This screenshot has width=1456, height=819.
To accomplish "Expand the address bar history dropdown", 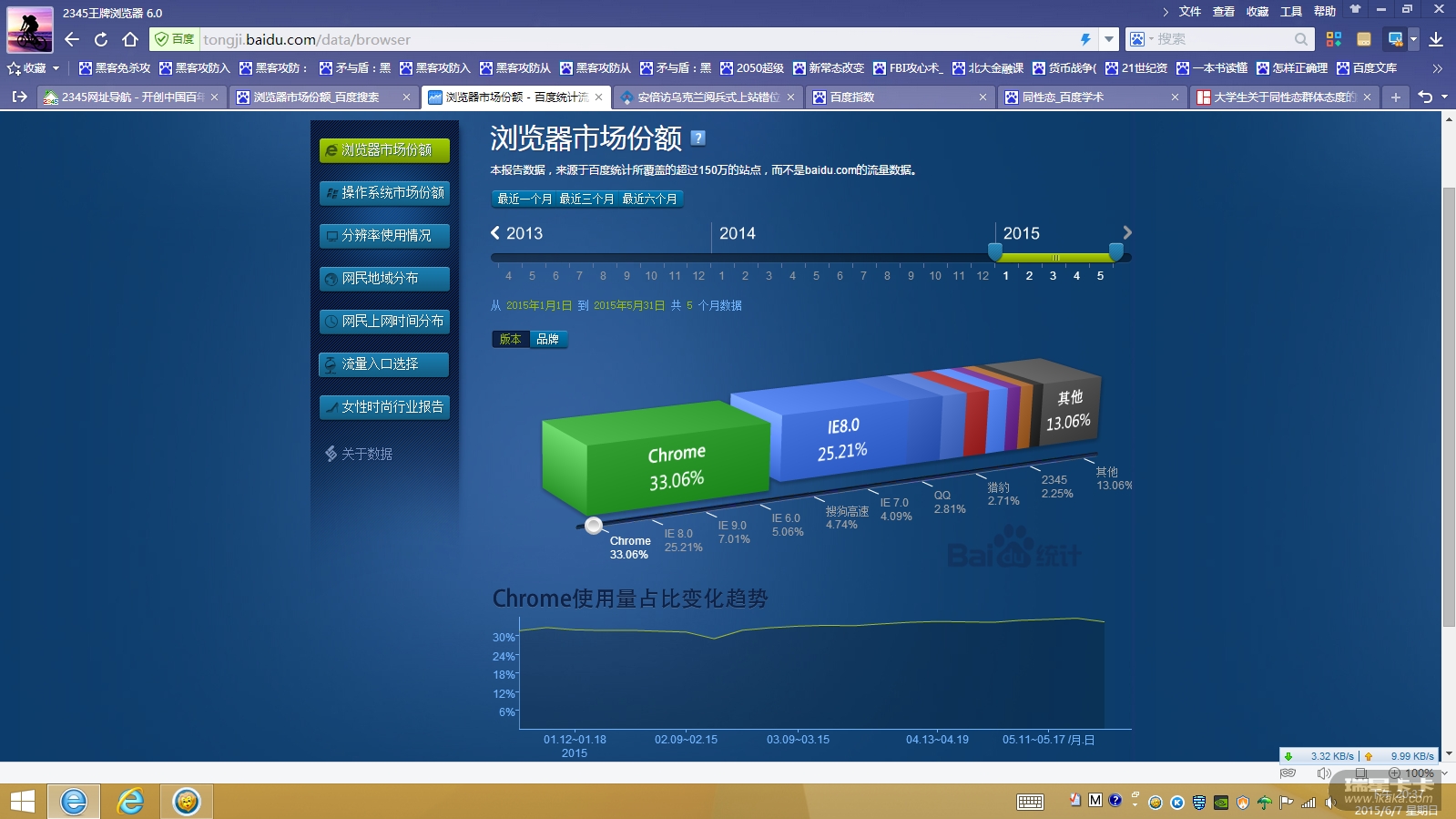I will tap(1108, 39).
